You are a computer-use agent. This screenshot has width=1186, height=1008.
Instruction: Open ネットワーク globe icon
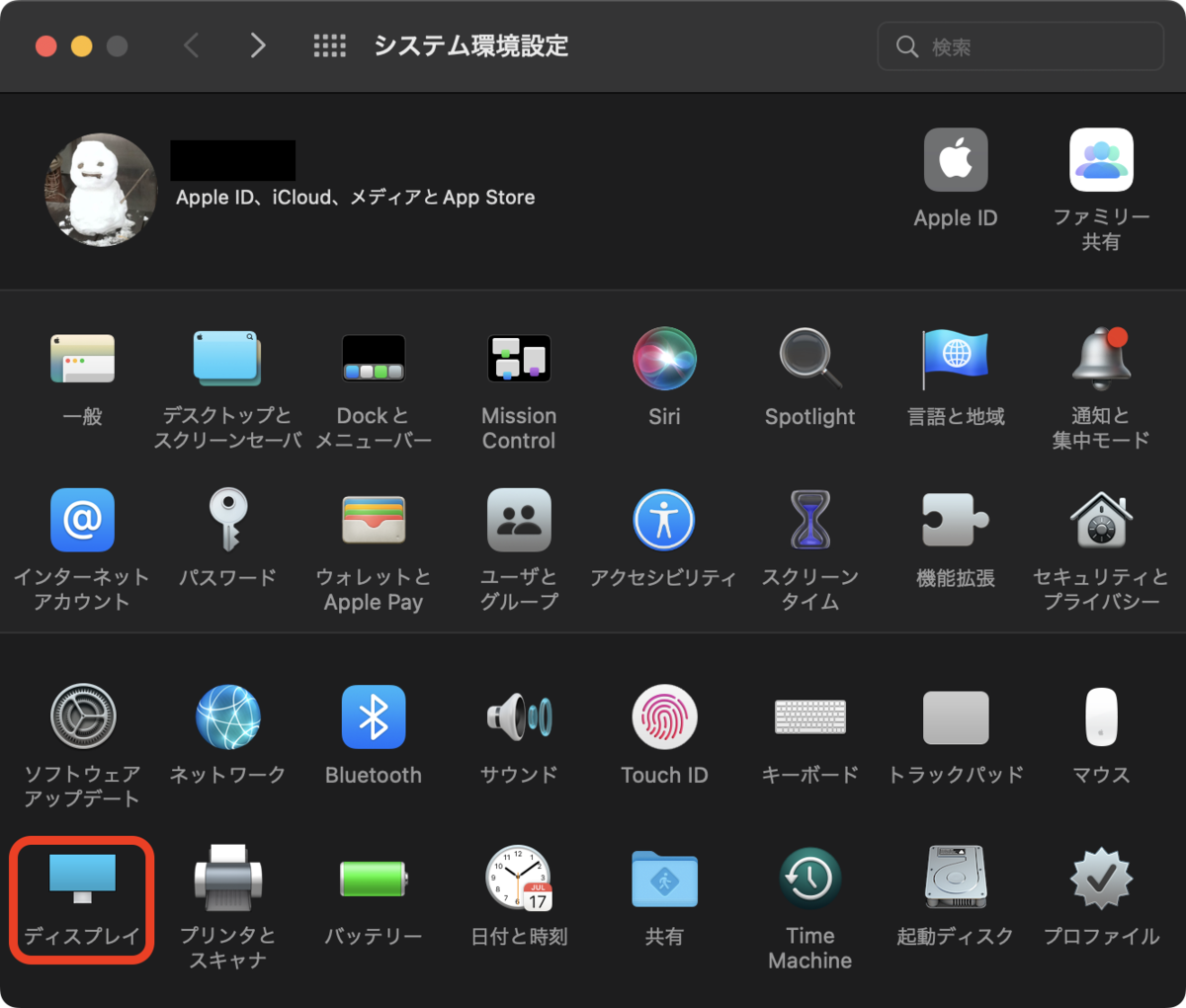click(x=227, y=716)
